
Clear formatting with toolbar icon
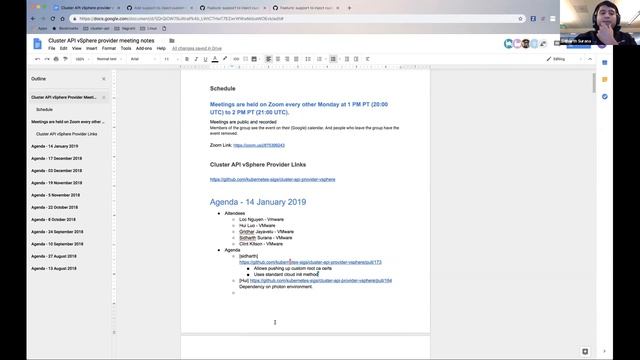(367, 59)
